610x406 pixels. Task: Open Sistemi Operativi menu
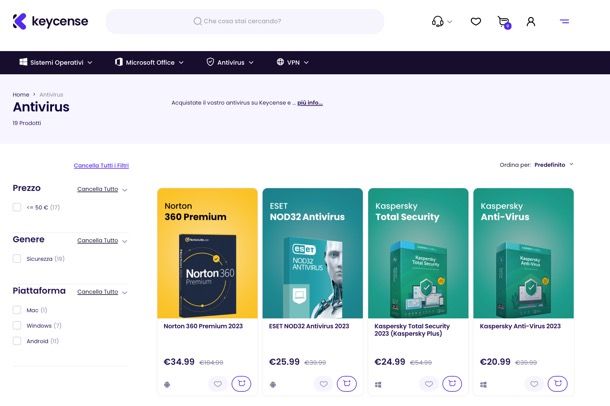(x=56, y=62)
